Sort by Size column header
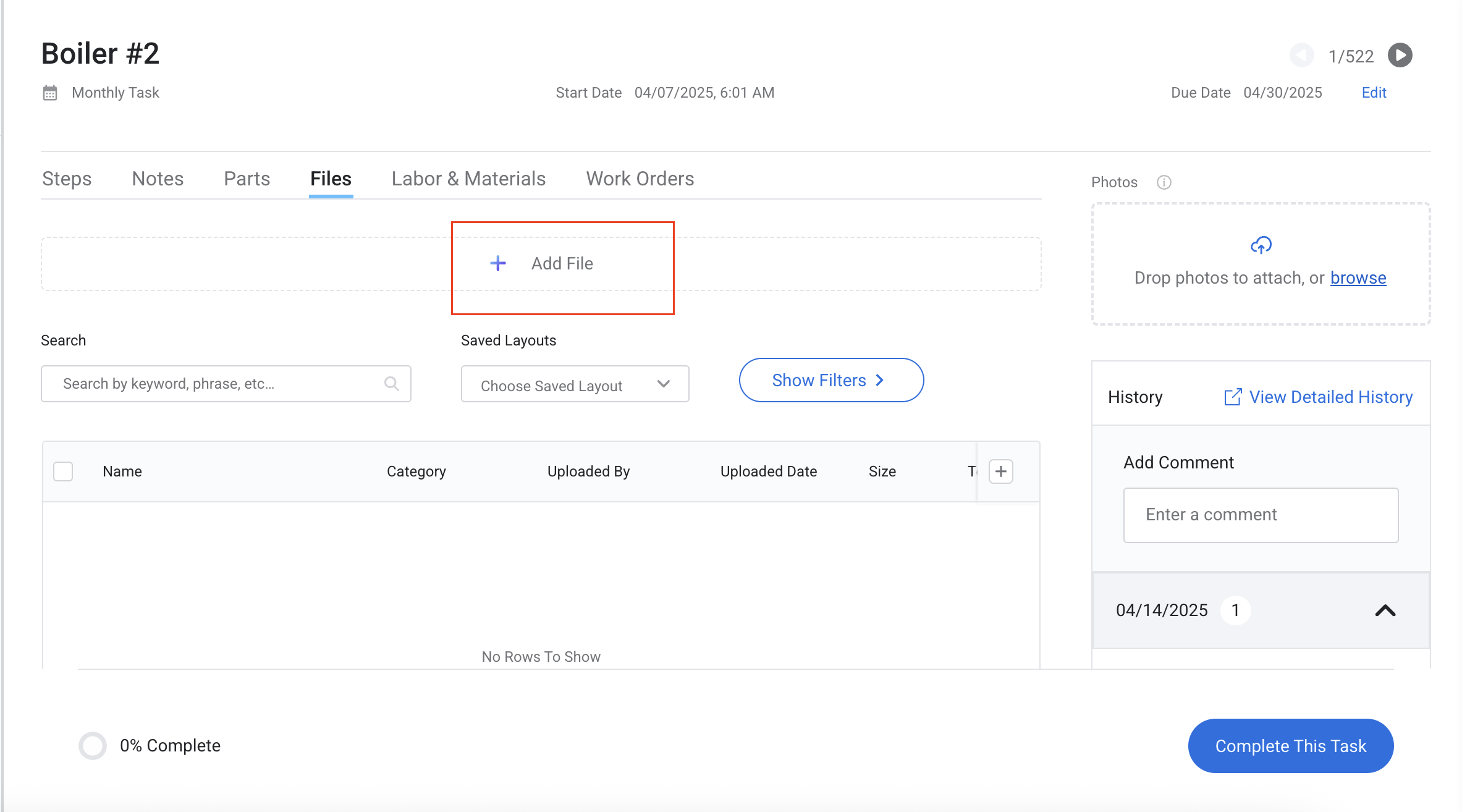Screen dimensions: 1462x812 882,472
